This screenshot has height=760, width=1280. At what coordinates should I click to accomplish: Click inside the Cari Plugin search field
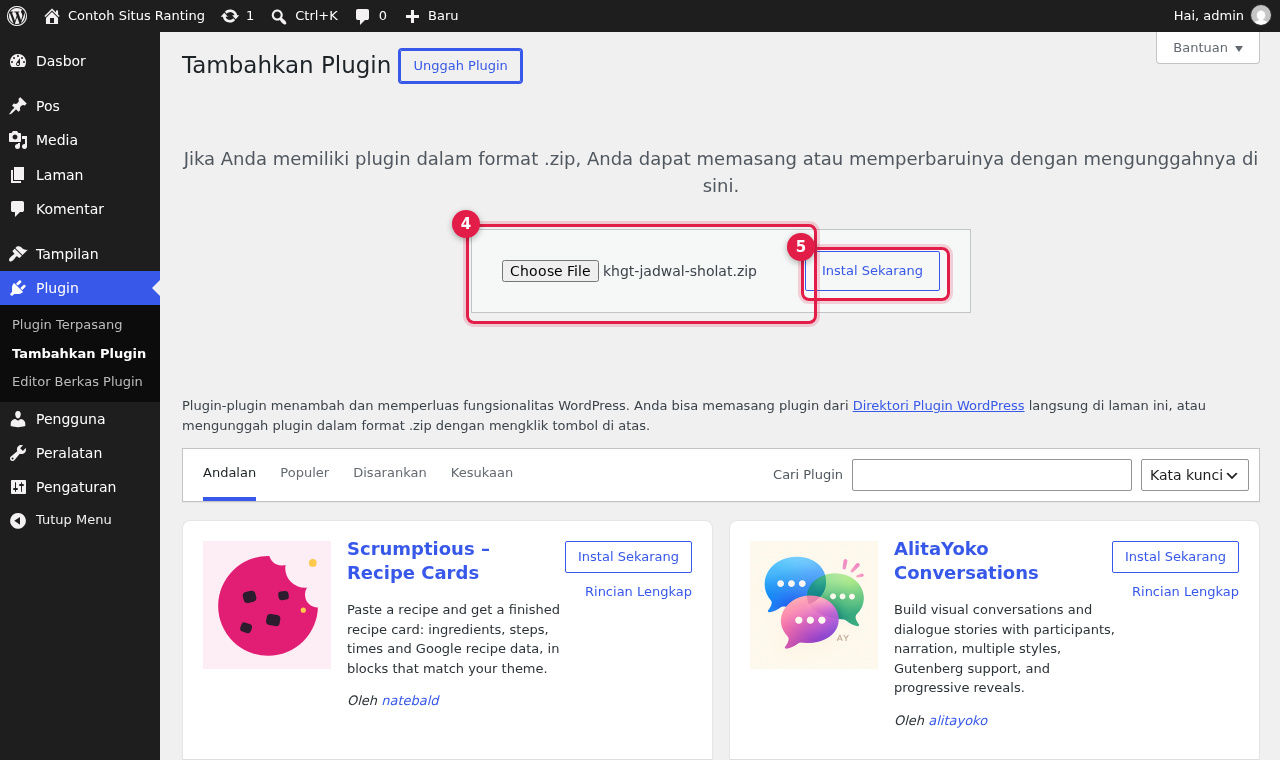pyautogui.click(x=992, y=475)
